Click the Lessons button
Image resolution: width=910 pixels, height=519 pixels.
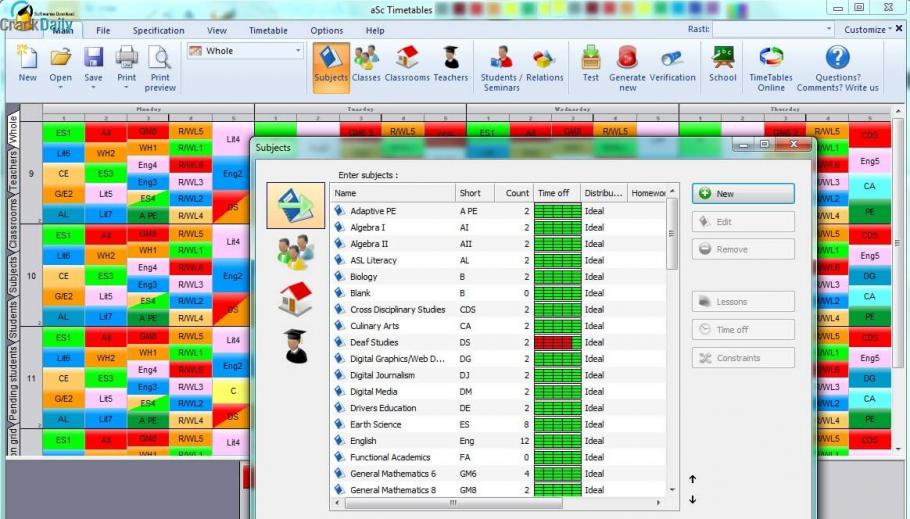(743, 301)
